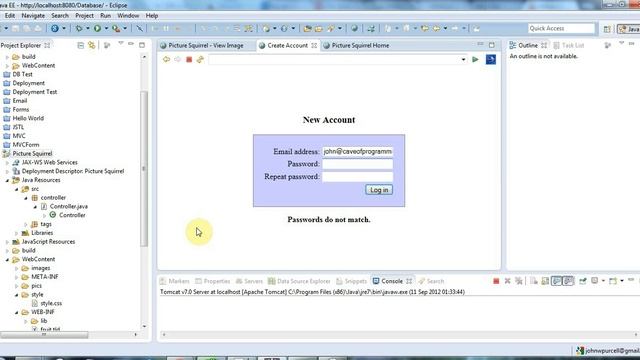Toggle show console on standard out
The height and width of the screenshot is (360, 640).
pos(556,281)
